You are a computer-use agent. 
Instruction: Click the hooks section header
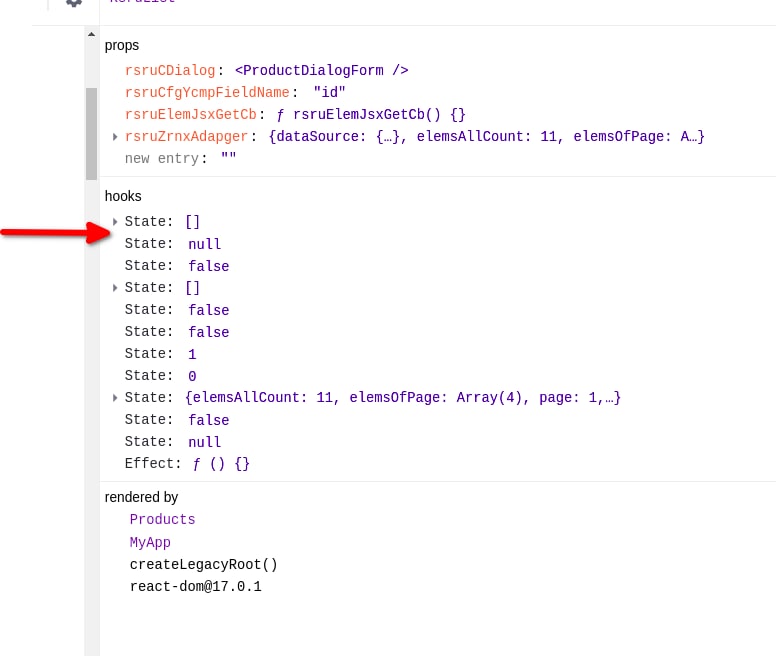click(123, 196)
